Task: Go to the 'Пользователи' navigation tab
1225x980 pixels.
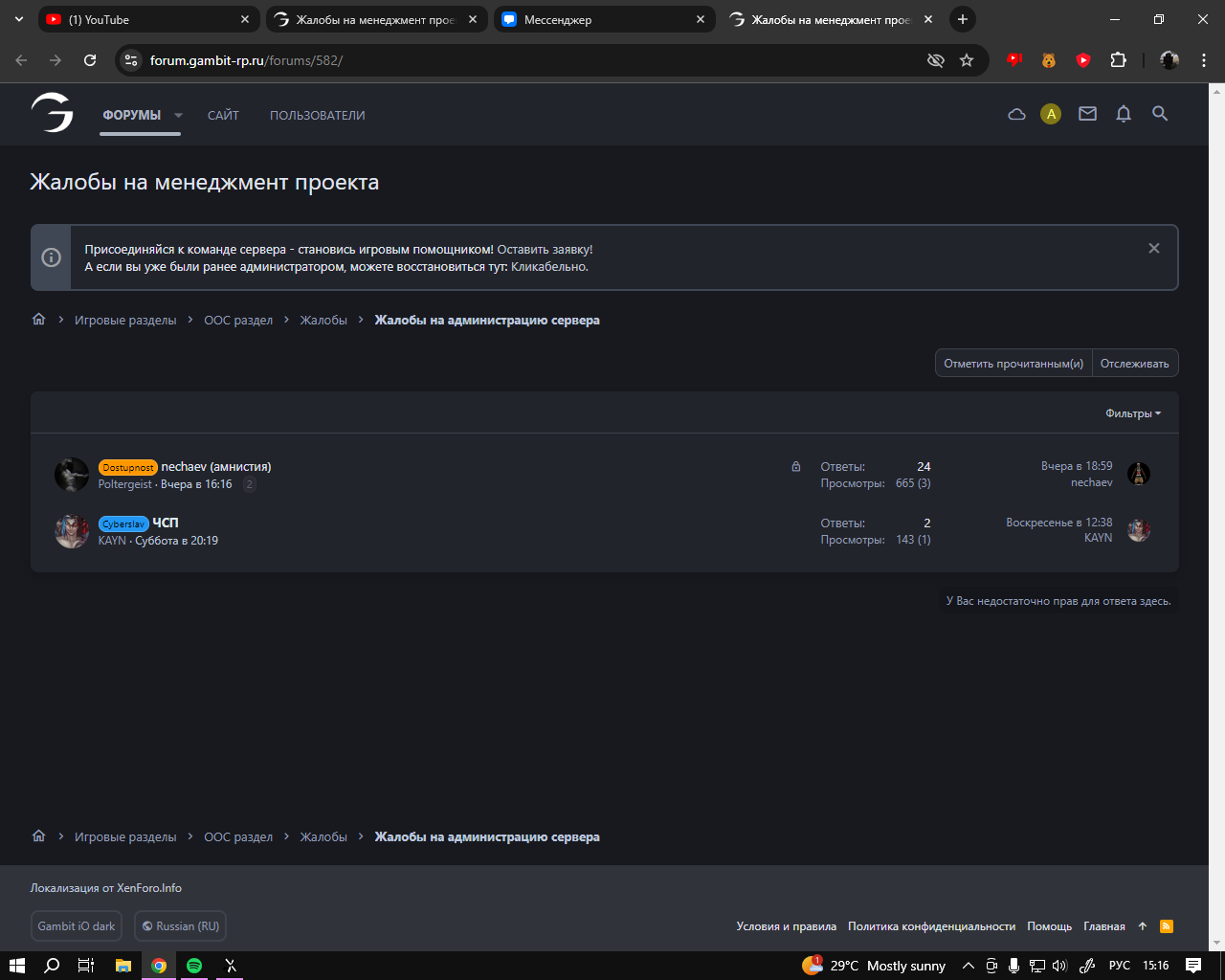Action: [317, 115]
